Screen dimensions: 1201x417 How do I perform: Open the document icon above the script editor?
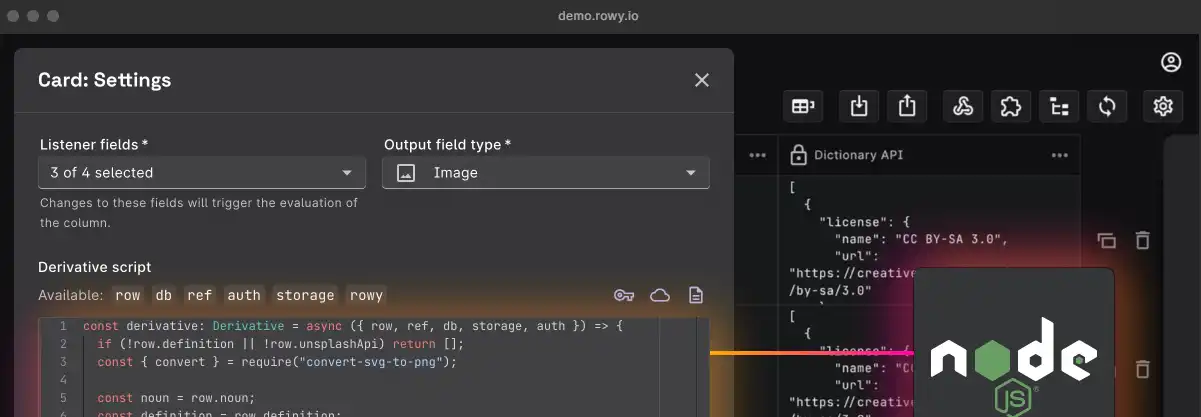point(696,295)
